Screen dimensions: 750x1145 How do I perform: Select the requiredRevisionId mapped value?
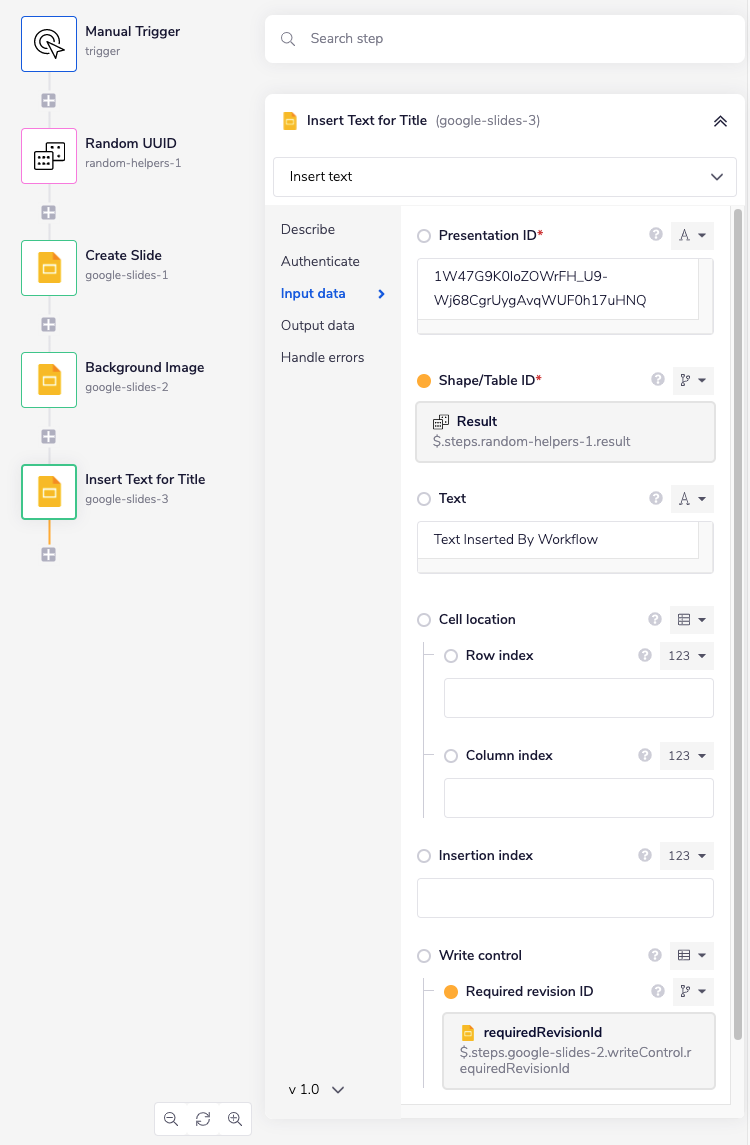(x=578, y=1050)
